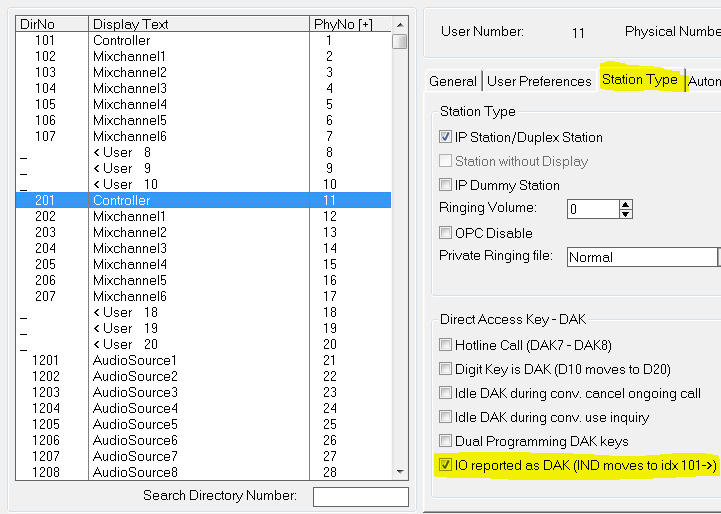Select the Station Type tab
Screen dimensions: 721x514
(639, 80)
